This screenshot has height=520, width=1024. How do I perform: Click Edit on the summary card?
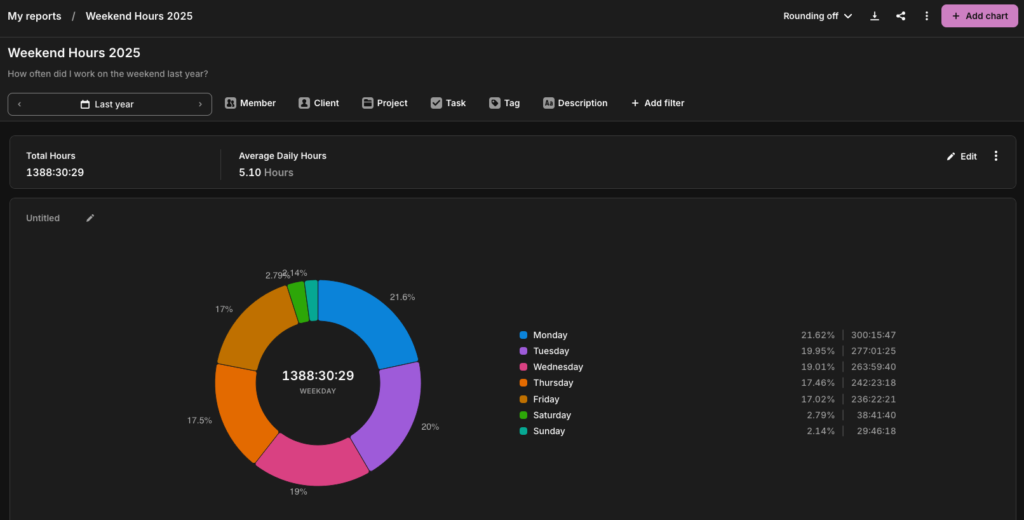point(962,156)
